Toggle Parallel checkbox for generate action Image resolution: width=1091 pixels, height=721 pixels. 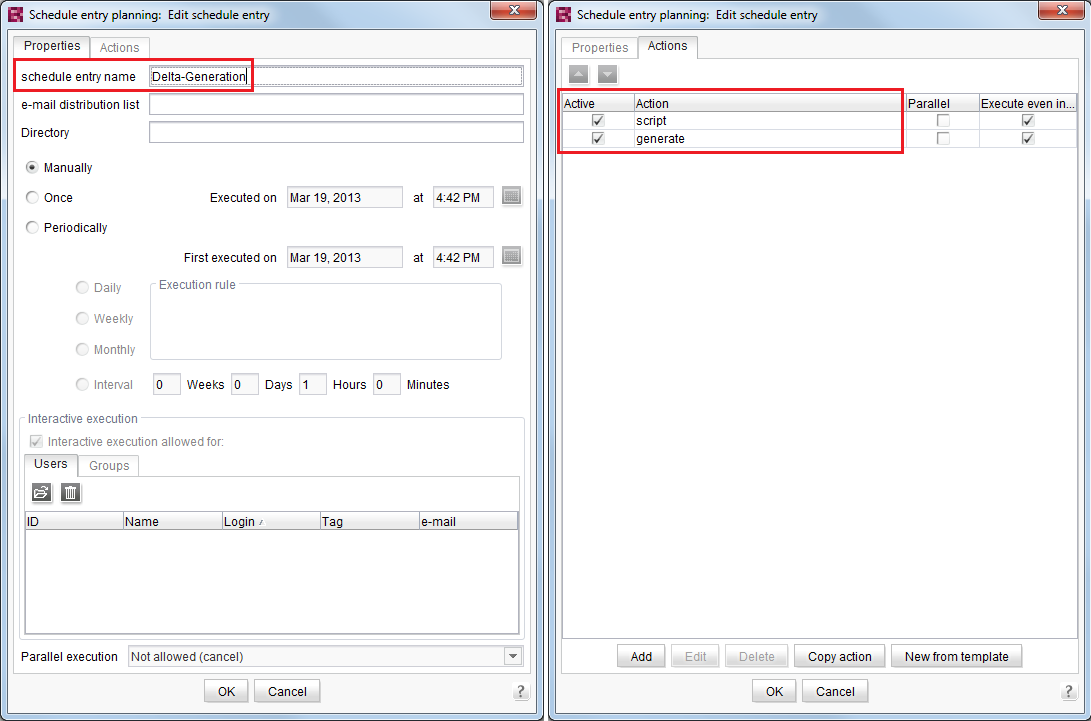[x=943, y=138]
